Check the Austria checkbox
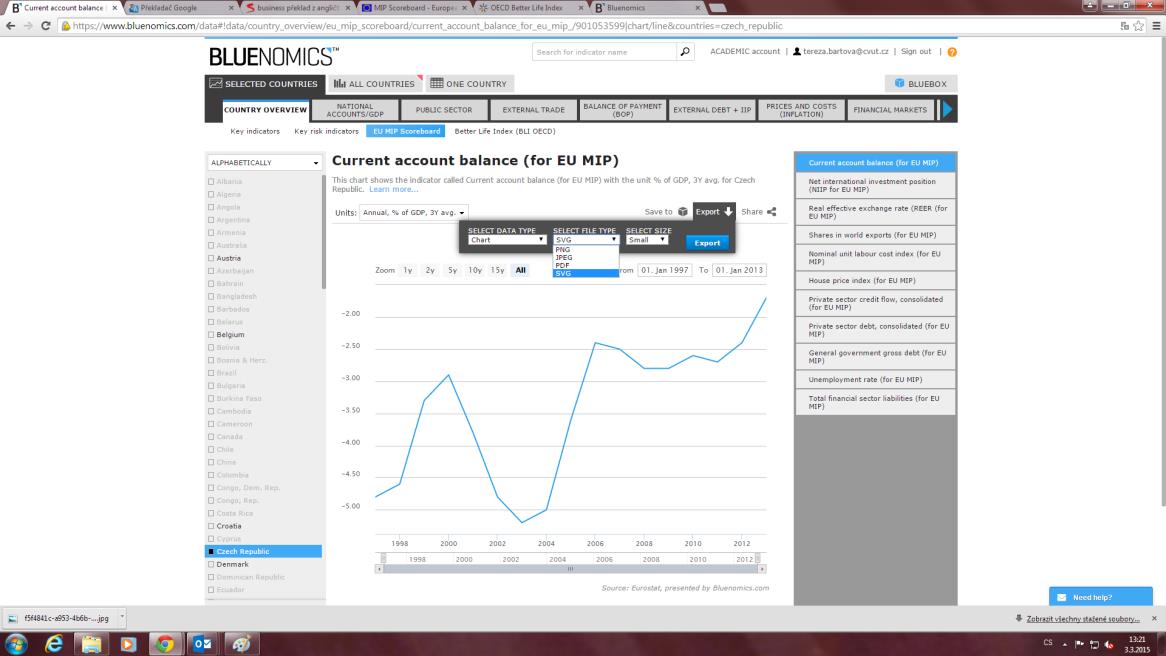This screenshot has width=1166, height=656. tap(211, 258)
